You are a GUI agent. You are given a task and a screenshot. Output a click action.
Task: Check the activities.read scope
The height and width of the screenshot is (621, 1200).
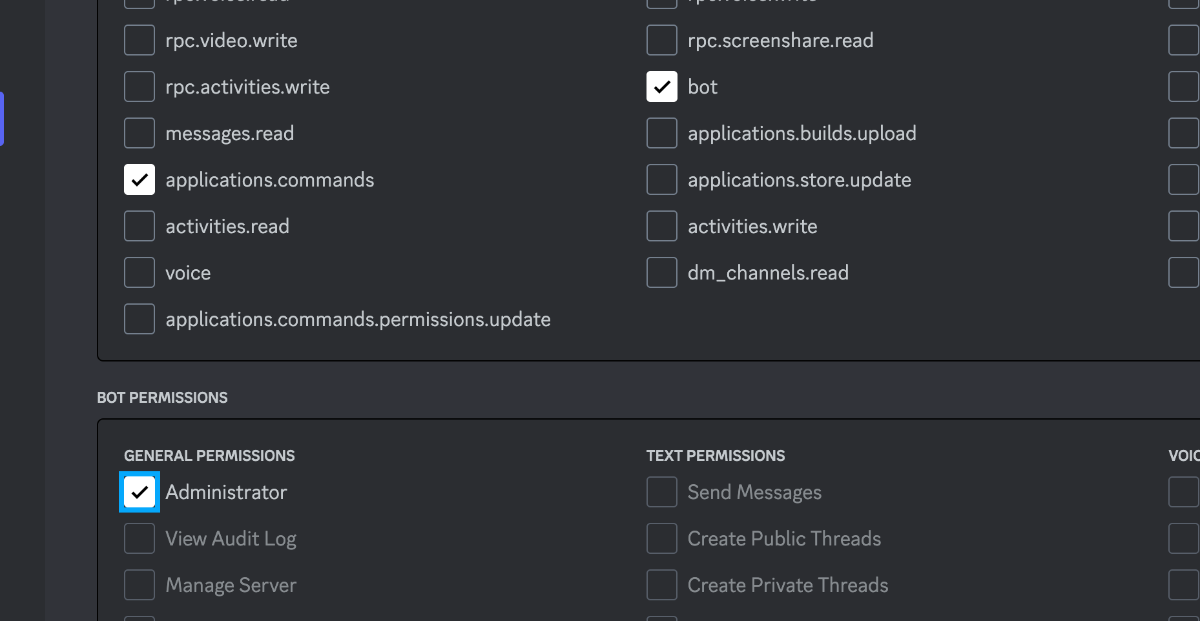pos(139,227)
